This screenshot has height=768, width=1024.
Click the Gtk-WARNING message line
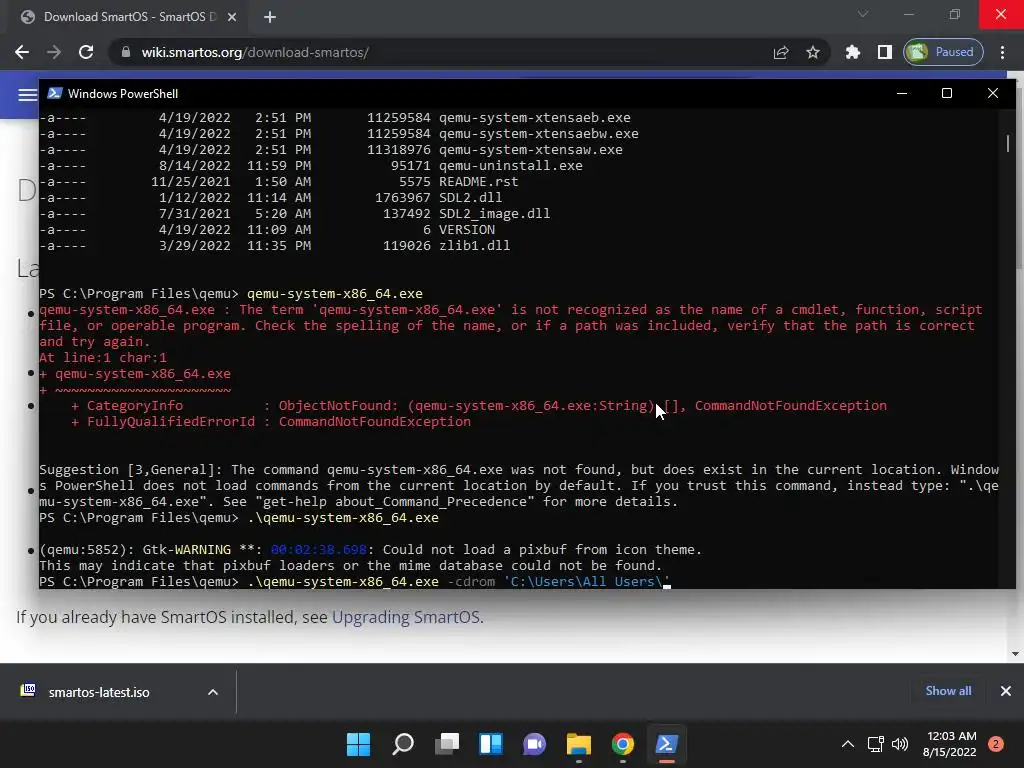coord(370,550)
